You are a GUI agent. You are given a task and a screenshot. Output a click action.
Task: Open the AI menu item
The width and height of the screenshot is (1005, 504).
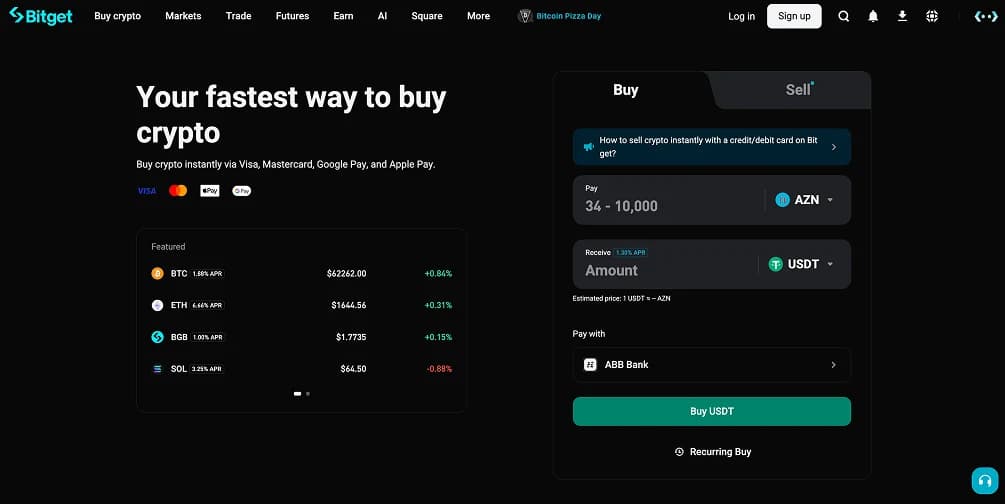pos(383,16)
